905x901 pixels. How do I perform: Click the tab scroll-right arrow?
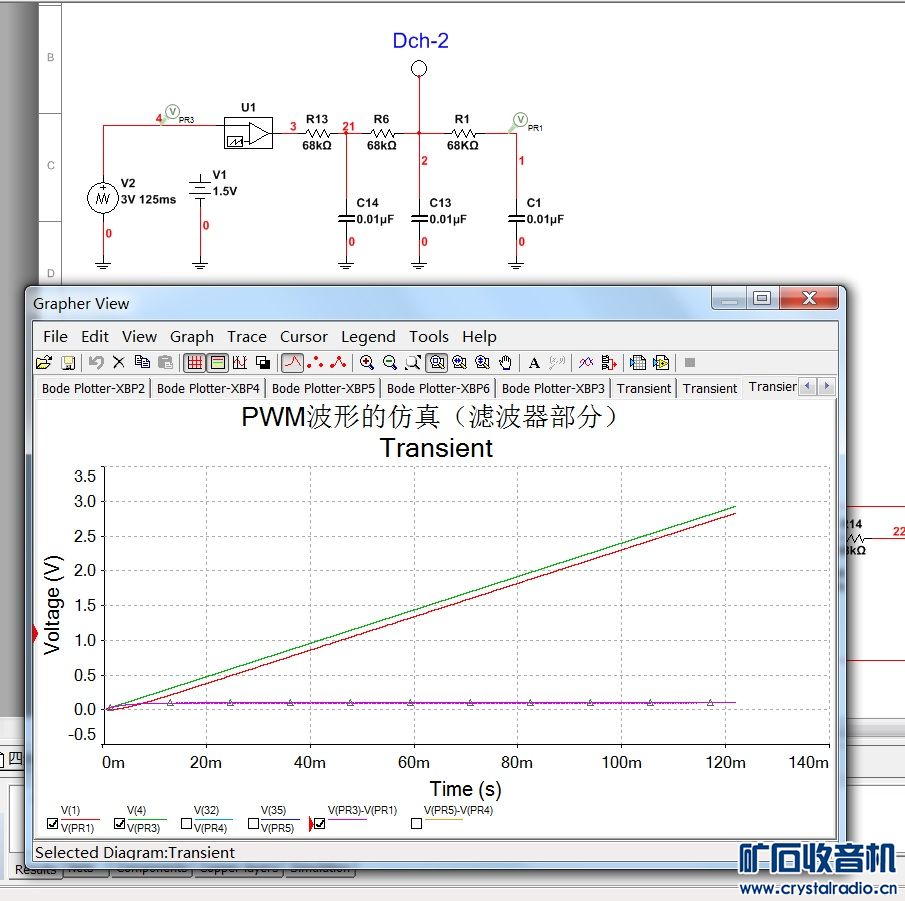click(827, 386)
